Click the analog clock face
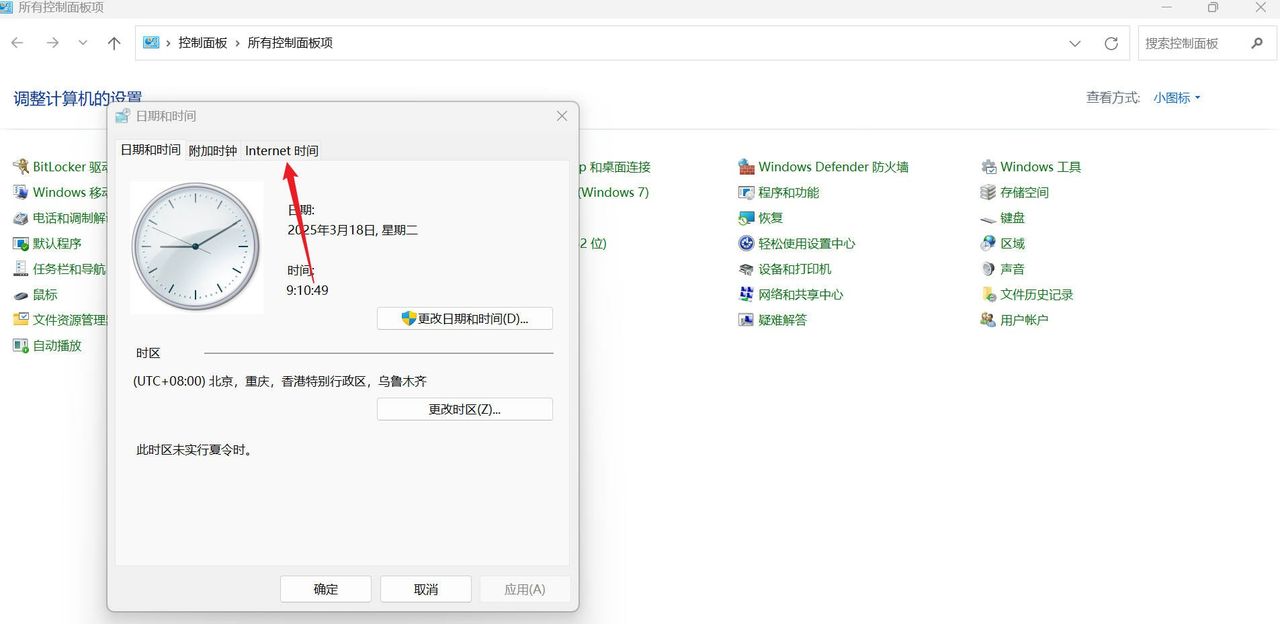 [196, 246]
